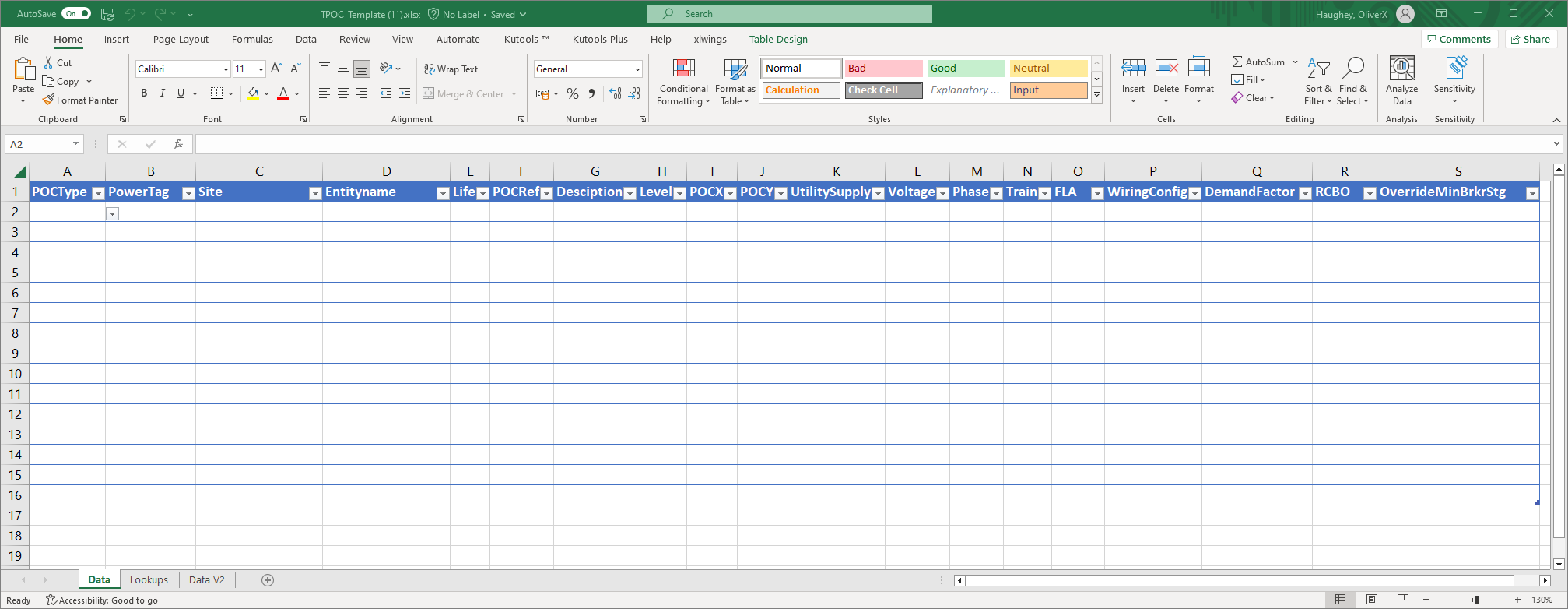Click the insert function fx icon

coord(178,144)
